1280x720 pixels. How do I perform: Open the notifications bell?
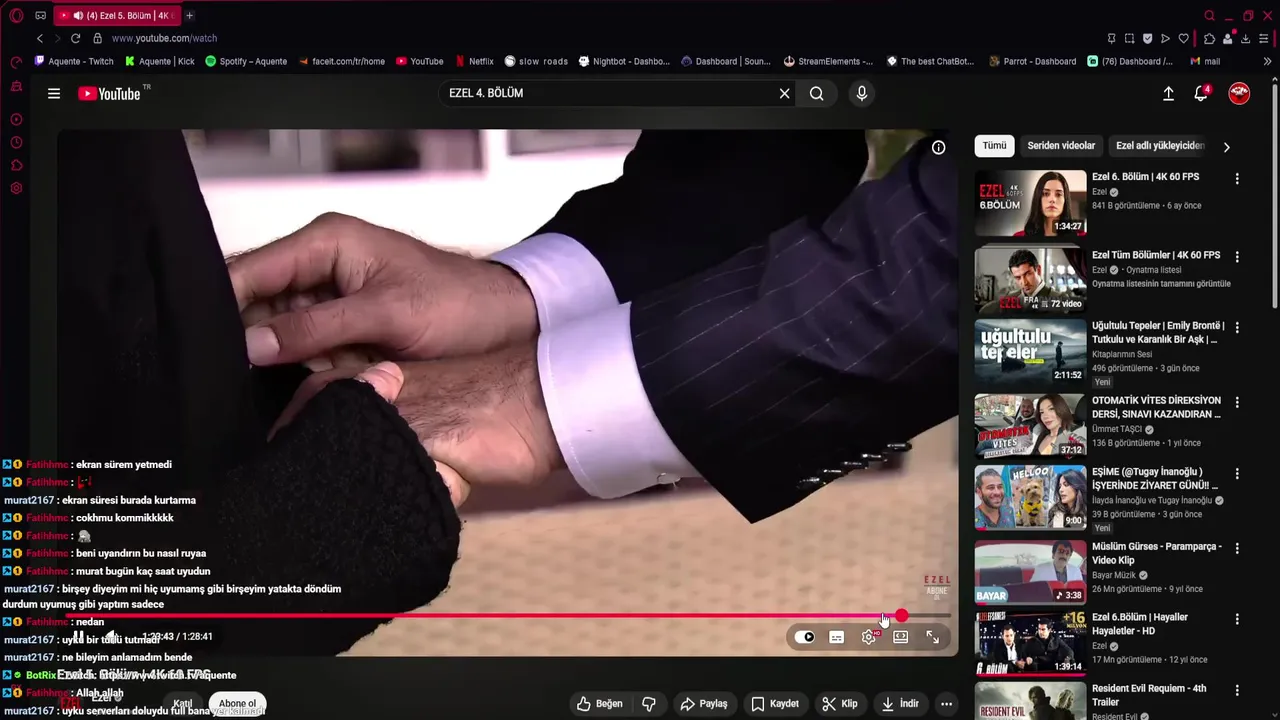[x=1201, y=93]
